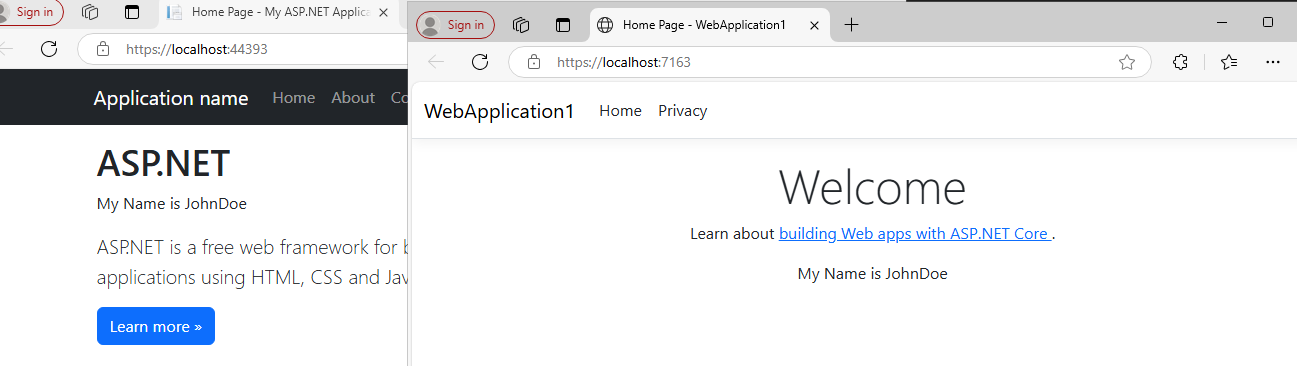Open tab actions menu in left browser window
This screenshot has width=1297, height=366.
pyautogui.click(x=132, y=12)
